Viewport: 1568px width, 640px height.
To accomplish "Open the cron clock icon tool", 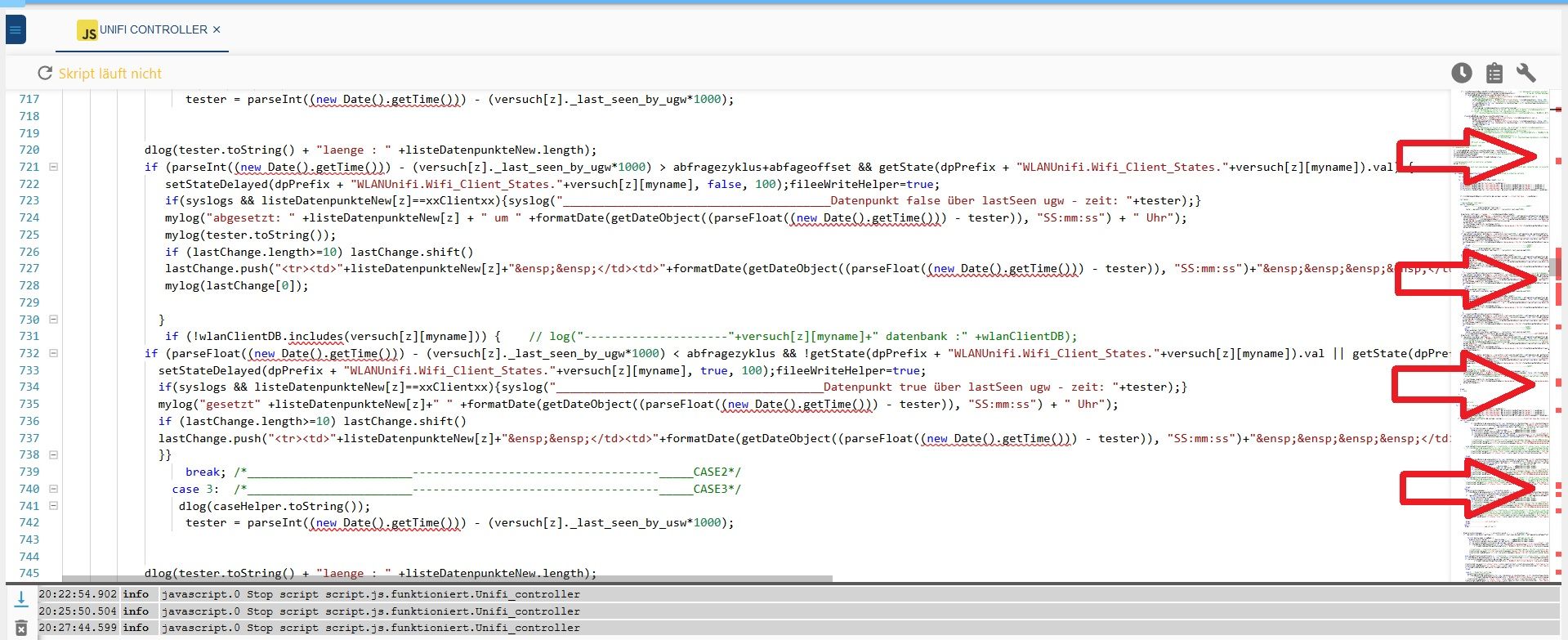I will pyautogui.click(x=1462, y=73).
